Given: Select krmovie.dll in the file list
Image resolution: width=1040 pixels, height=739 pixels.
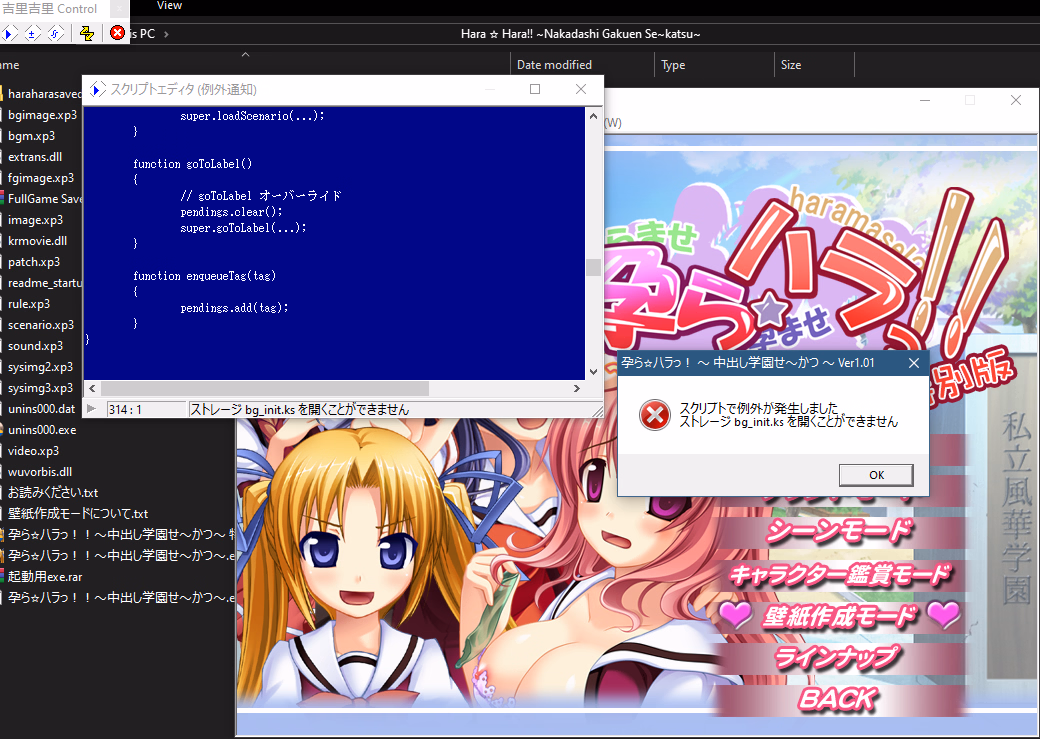Looking at the screenshot, I should (x=37, y=241).
